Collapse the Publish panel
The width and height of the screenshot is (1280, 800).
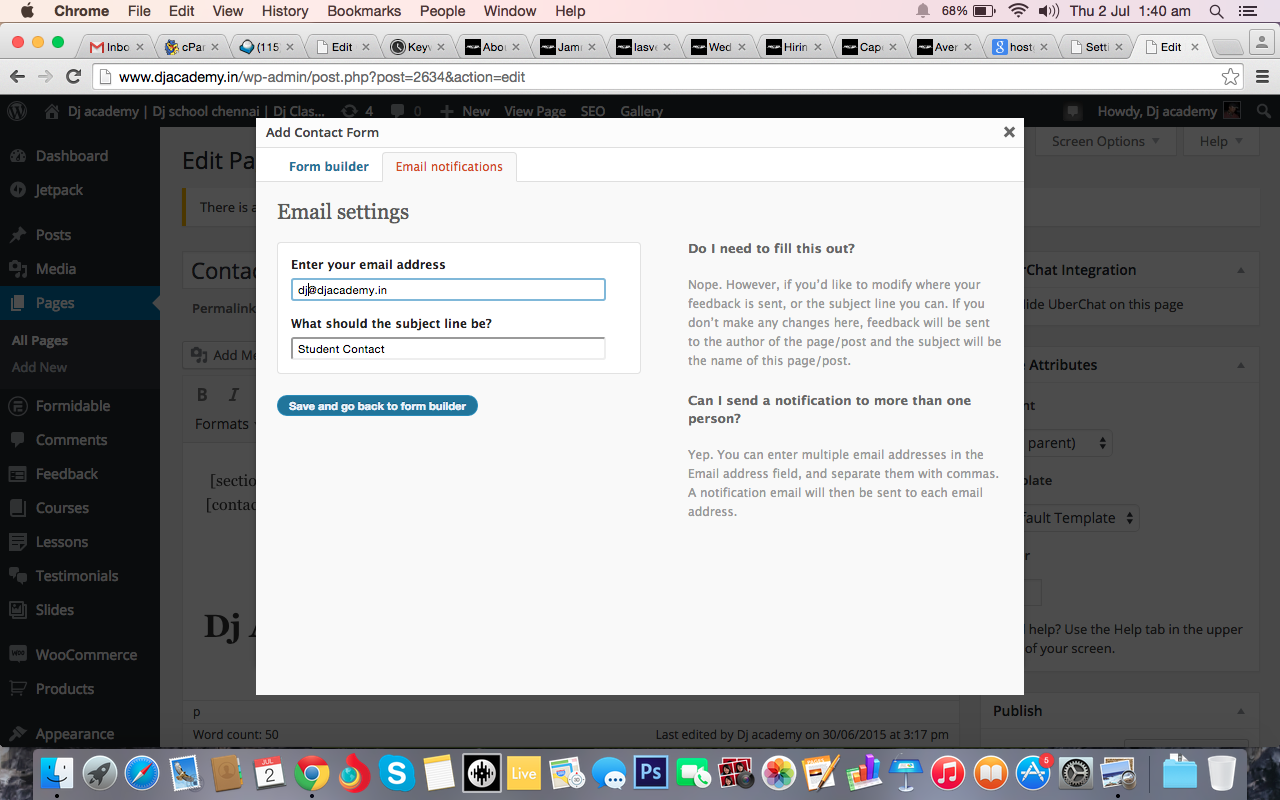click(x=1241, y=711)
